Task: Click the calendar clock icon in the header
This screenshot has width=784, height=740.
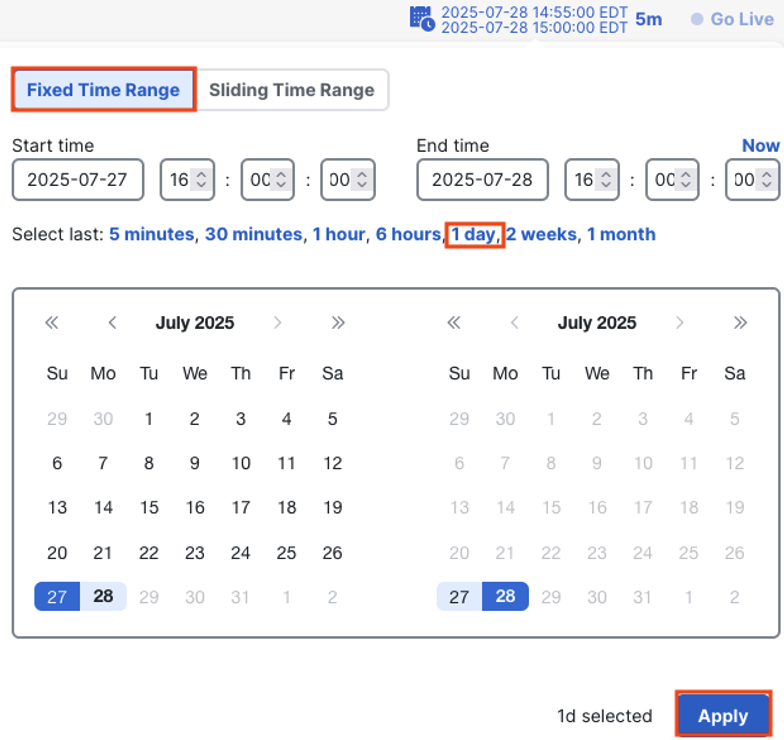Action: pyautogui.click(x=422, y=19)
